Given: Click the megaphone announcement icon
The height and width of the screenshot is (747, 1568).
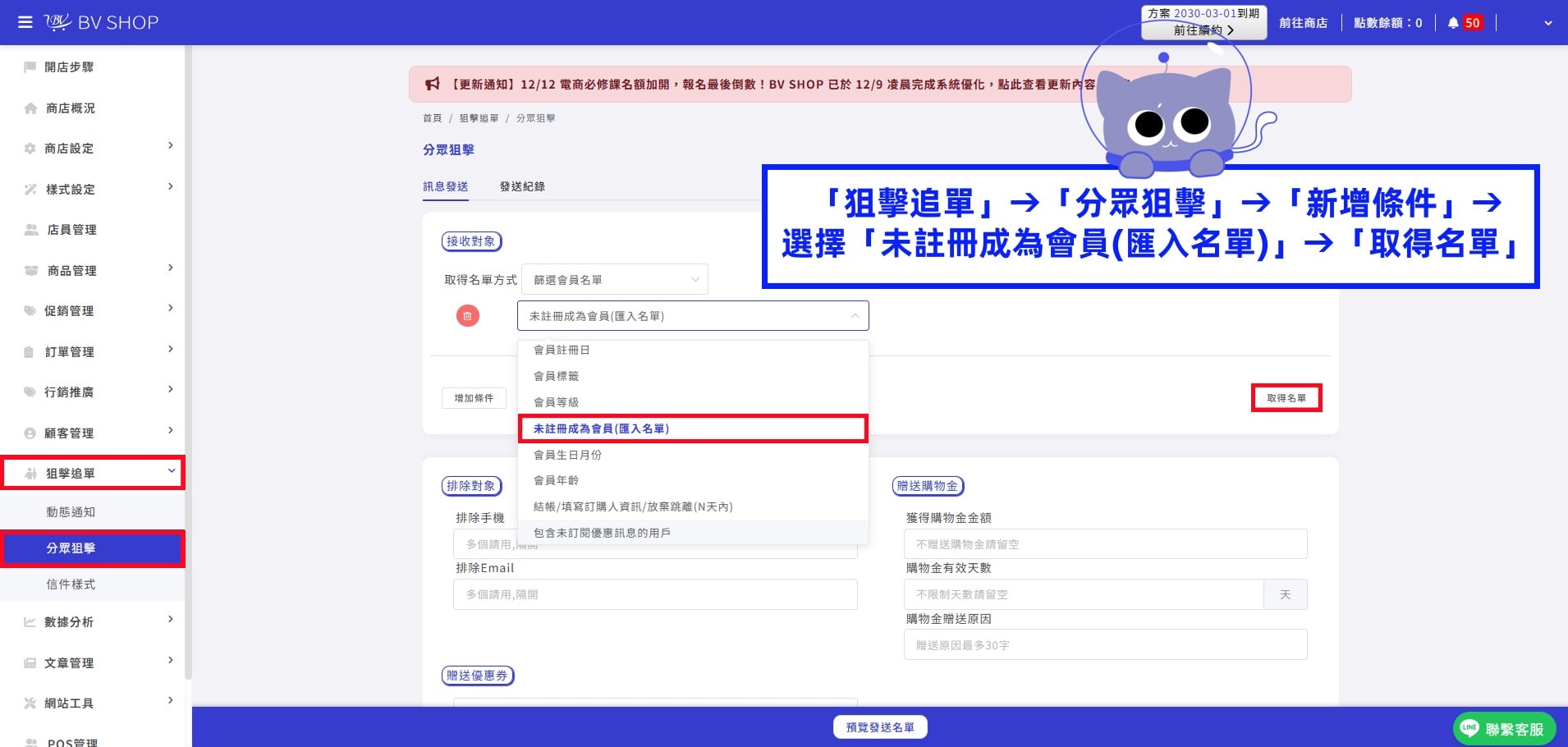Looking at the screenshot, I should point(433,84).
